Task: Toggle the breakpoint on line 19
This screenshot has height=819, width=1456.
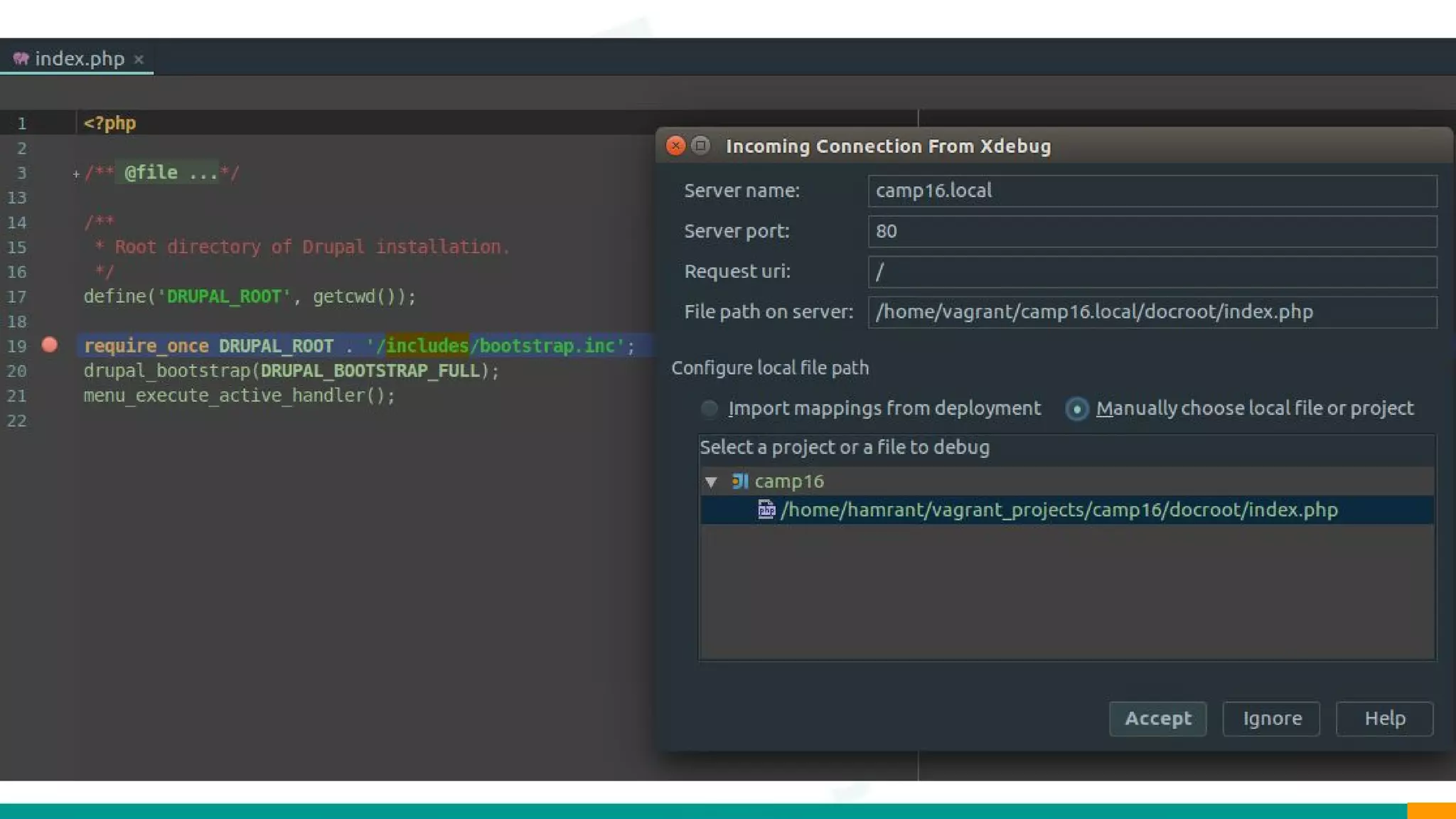Action: coord(50,345)
